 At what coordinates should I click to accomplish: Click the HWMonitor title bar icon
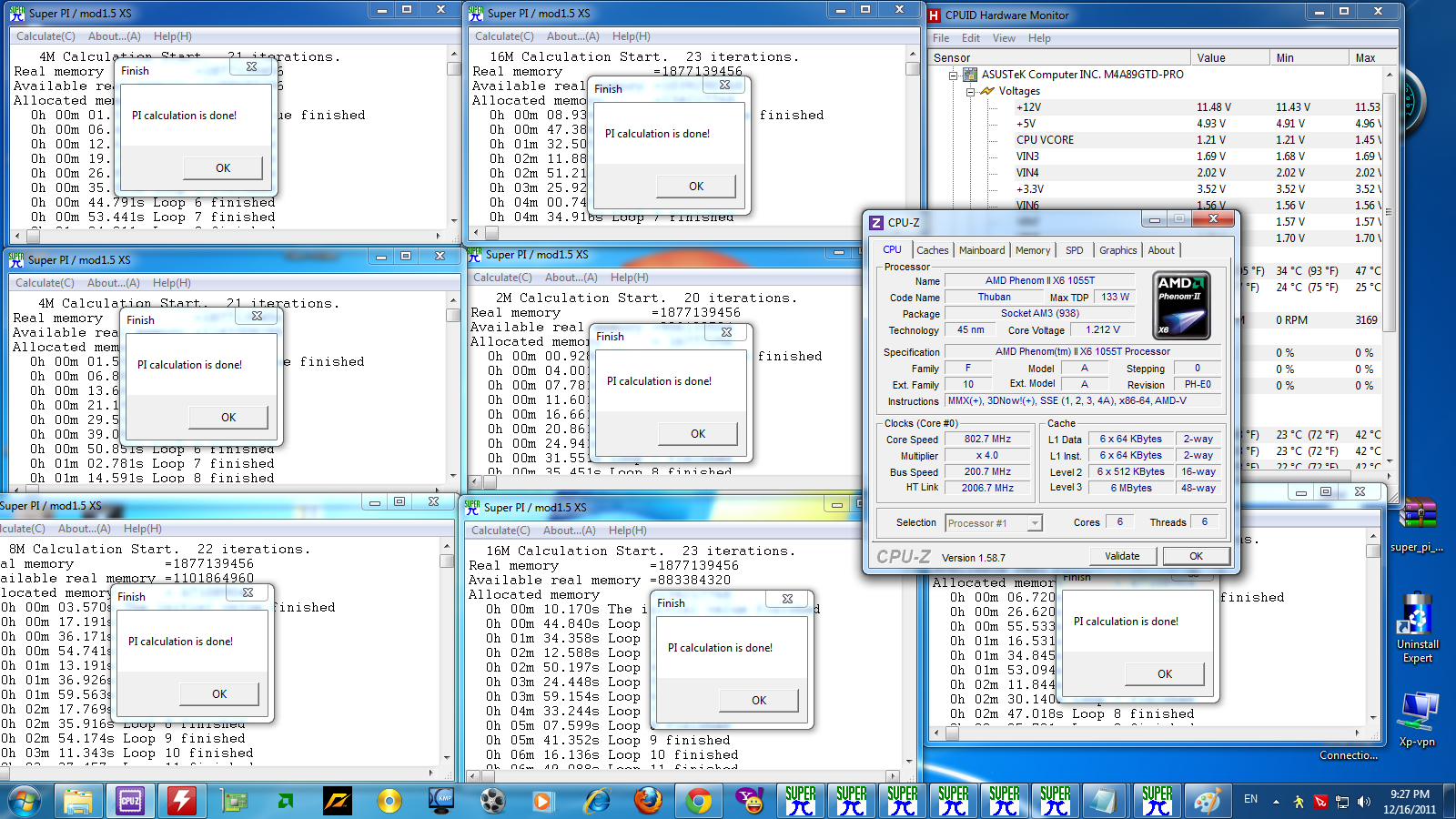(934, 15)
